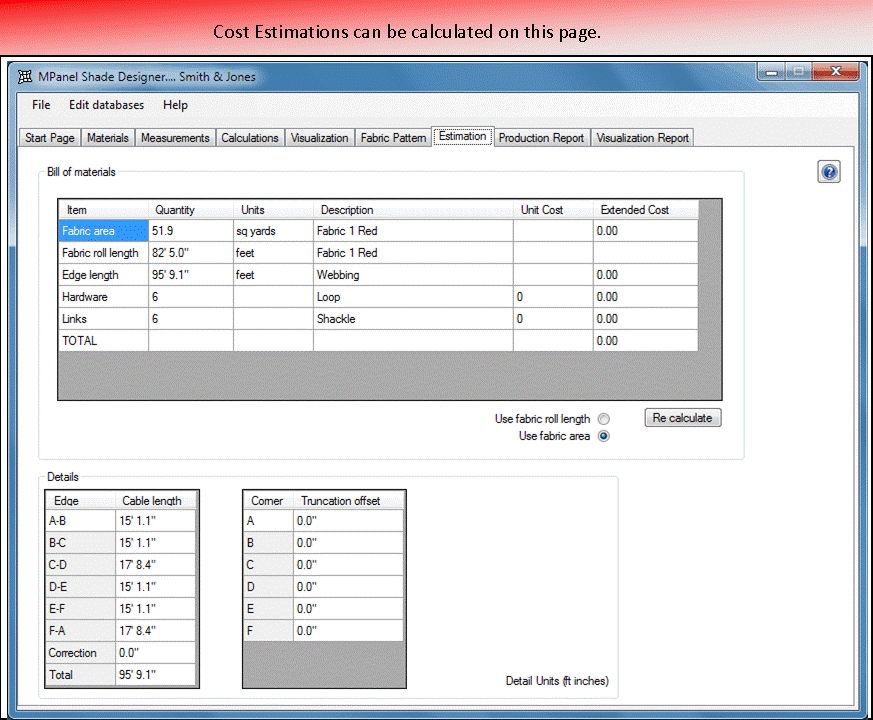The height and width of the screenshot is (720, 873).
Task: Go to the Measurements tab
Action: click(175, 138)
